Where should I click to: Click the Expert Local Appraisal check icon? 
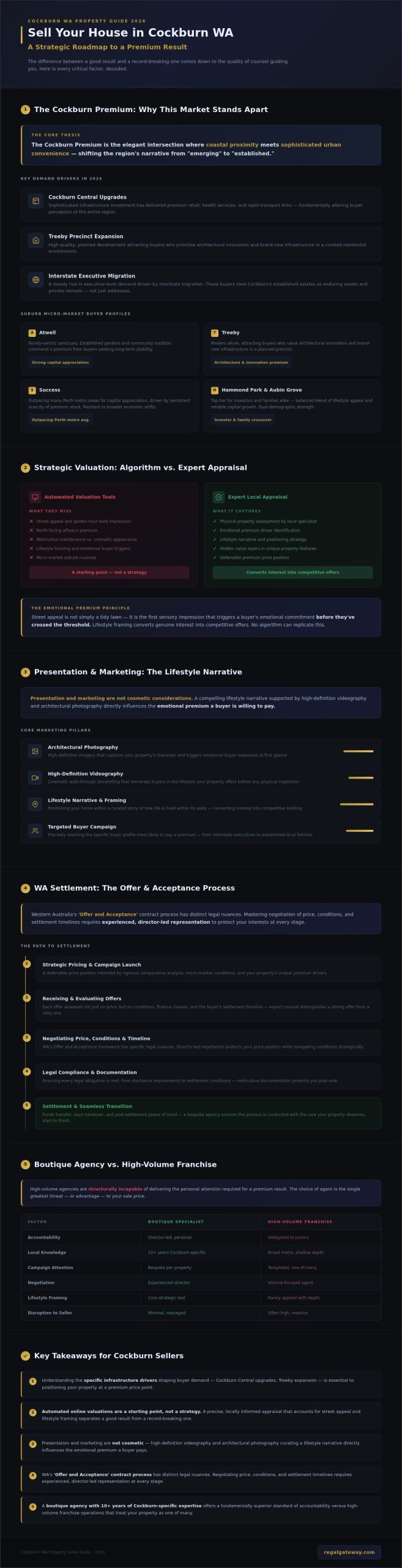click(218, 497)
